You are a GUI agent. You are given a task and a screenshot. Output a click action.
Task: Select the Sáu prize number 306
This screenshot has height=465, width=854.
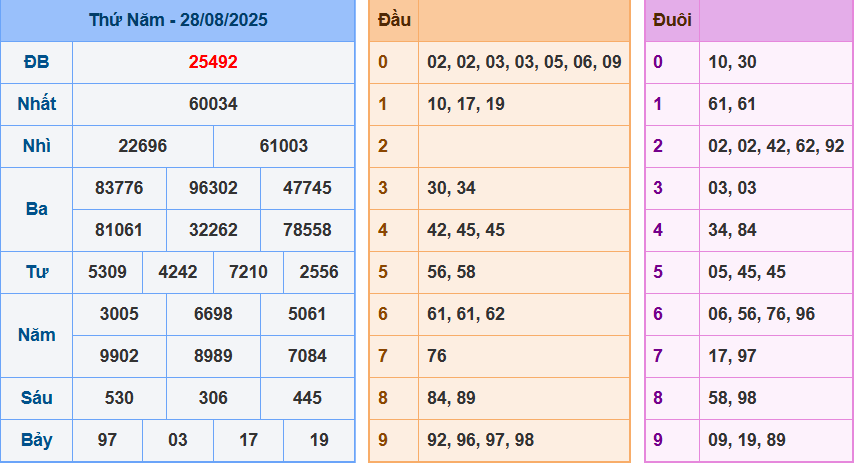point(213,398)
